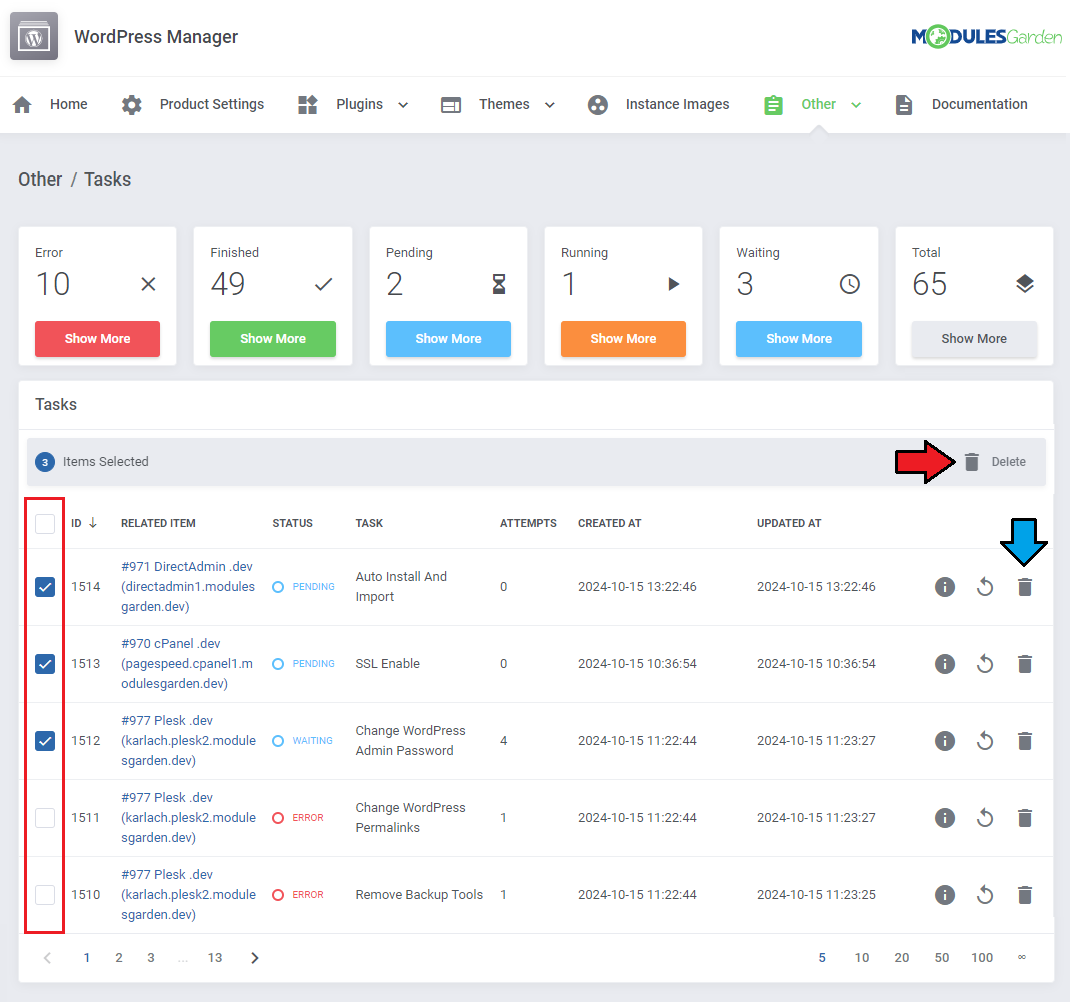Expand the Other dropdown chevron
Screen dimensions: 1070x1002
pyautogui.click(x=856, y=105)
